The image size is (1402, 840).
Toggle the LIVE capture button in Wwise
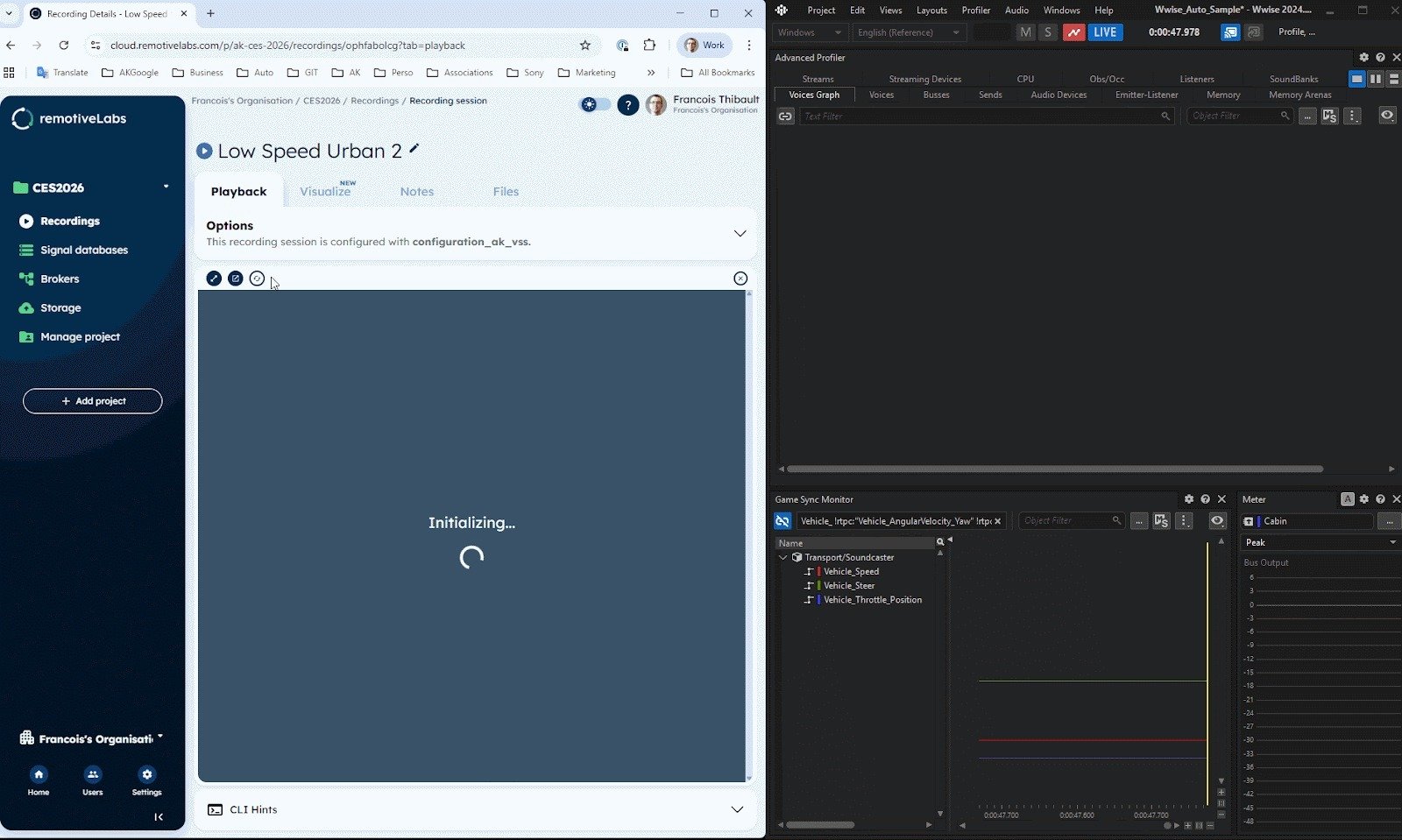(1105, 32)
